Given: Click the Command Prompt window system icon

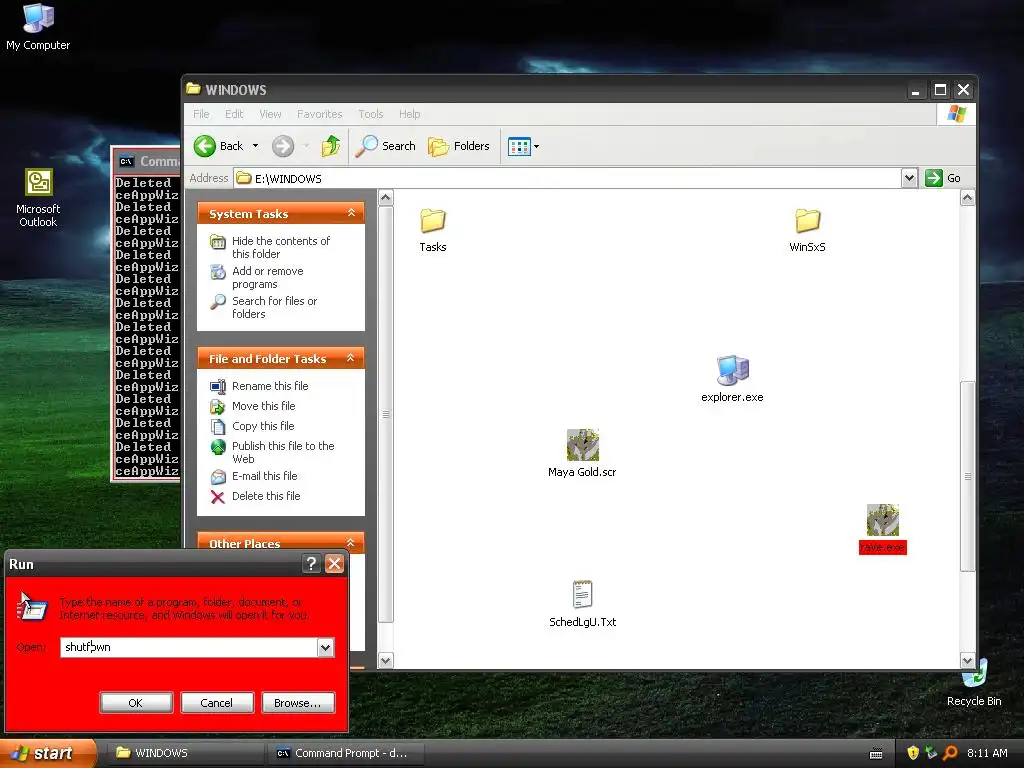Looking at the screenshot, I should point(126,161).
